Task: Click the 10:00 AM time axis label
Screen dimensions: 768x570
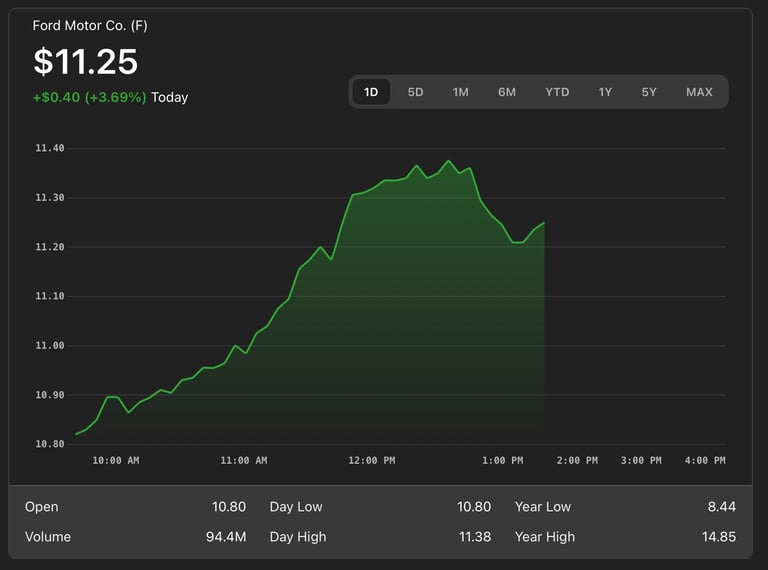Action: point(115,461)
